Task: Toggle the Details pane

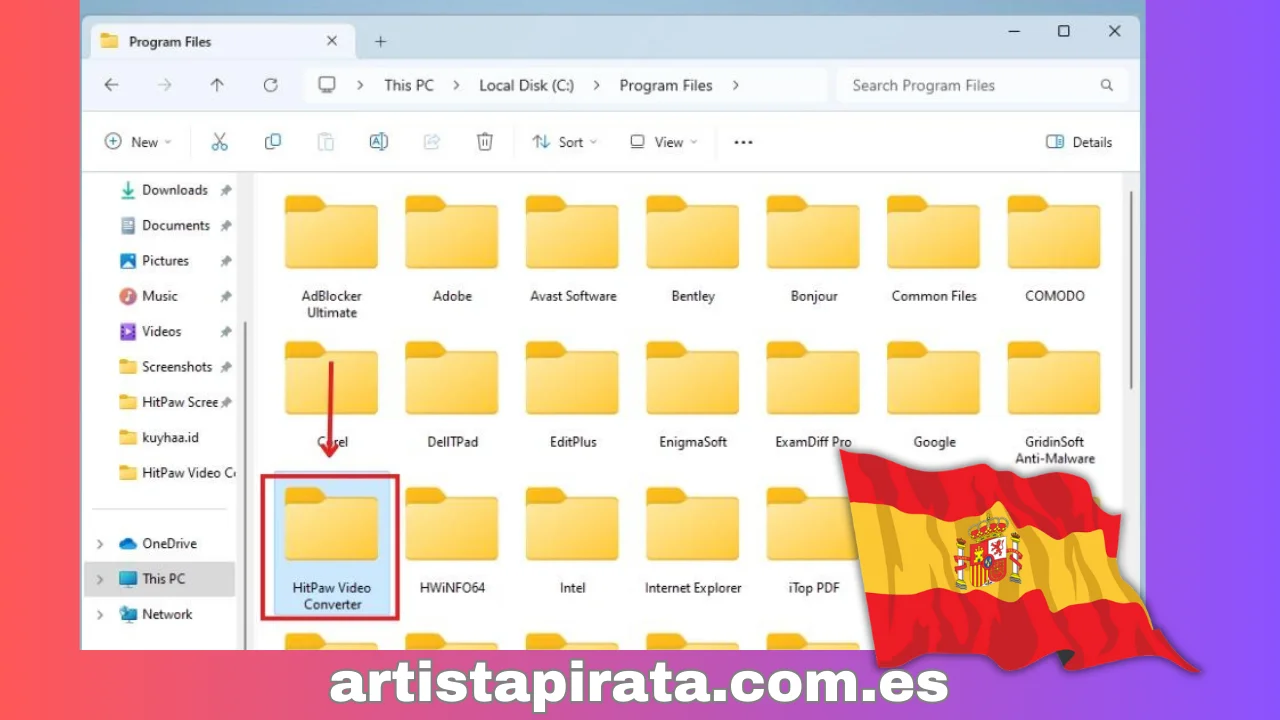Action: click(x=1079, y=142)
